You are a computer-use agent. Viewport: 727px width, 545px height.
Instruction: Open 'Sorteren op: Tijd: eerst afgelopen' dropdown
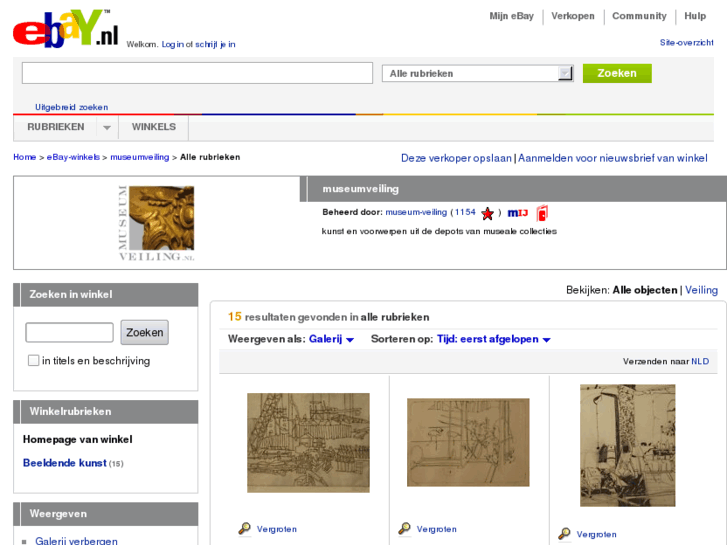pos(493,339)
